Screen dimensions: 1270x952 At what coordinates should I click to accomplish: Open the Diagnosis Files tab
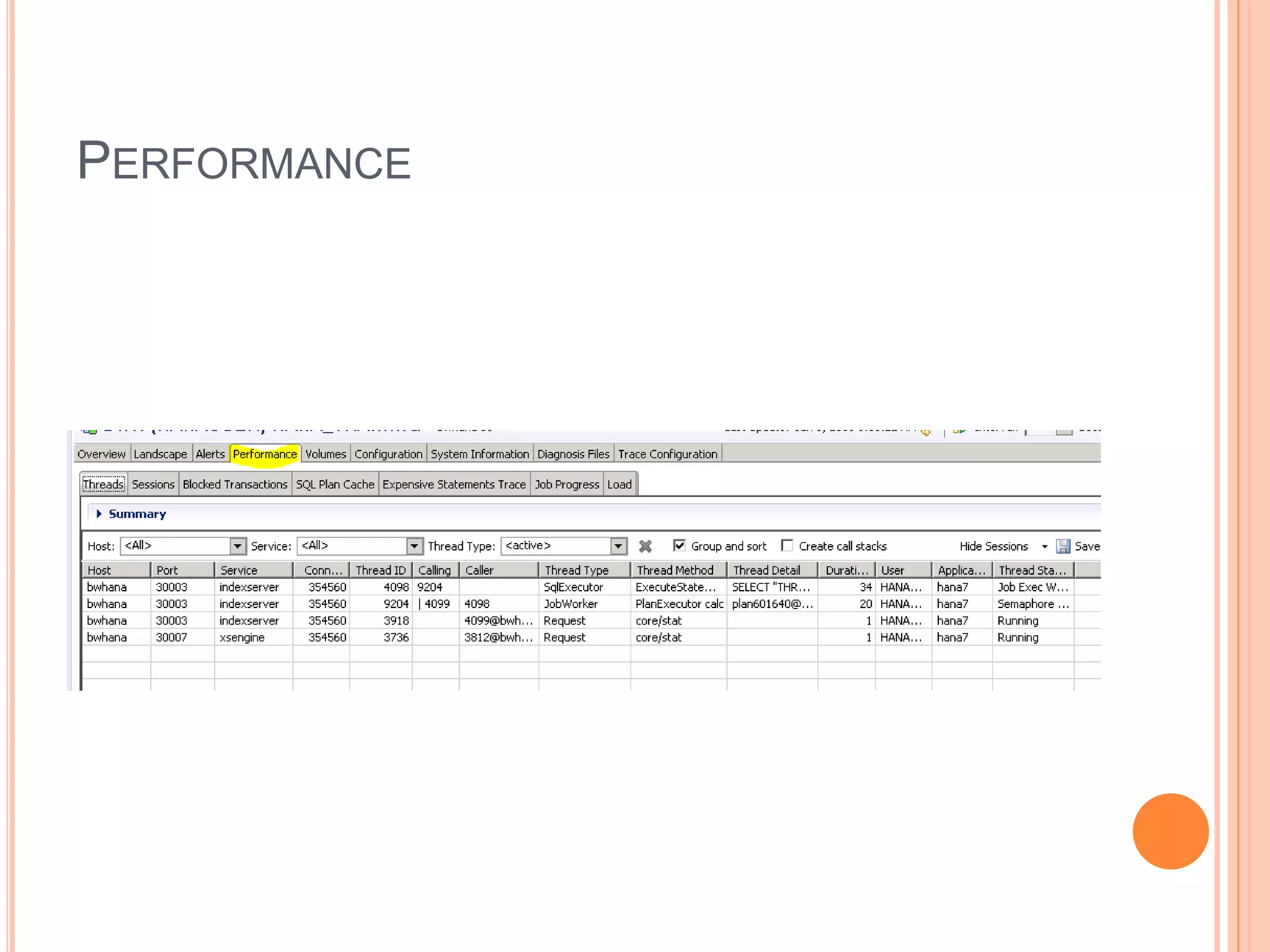click(x=574, y=454)
